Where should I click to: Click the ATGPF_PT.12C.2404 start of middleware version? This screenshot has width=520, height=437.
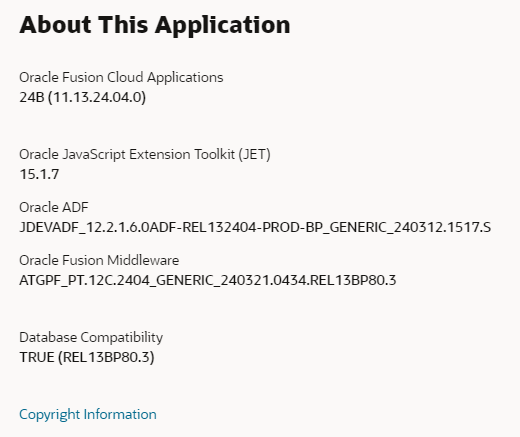(85, 281)
